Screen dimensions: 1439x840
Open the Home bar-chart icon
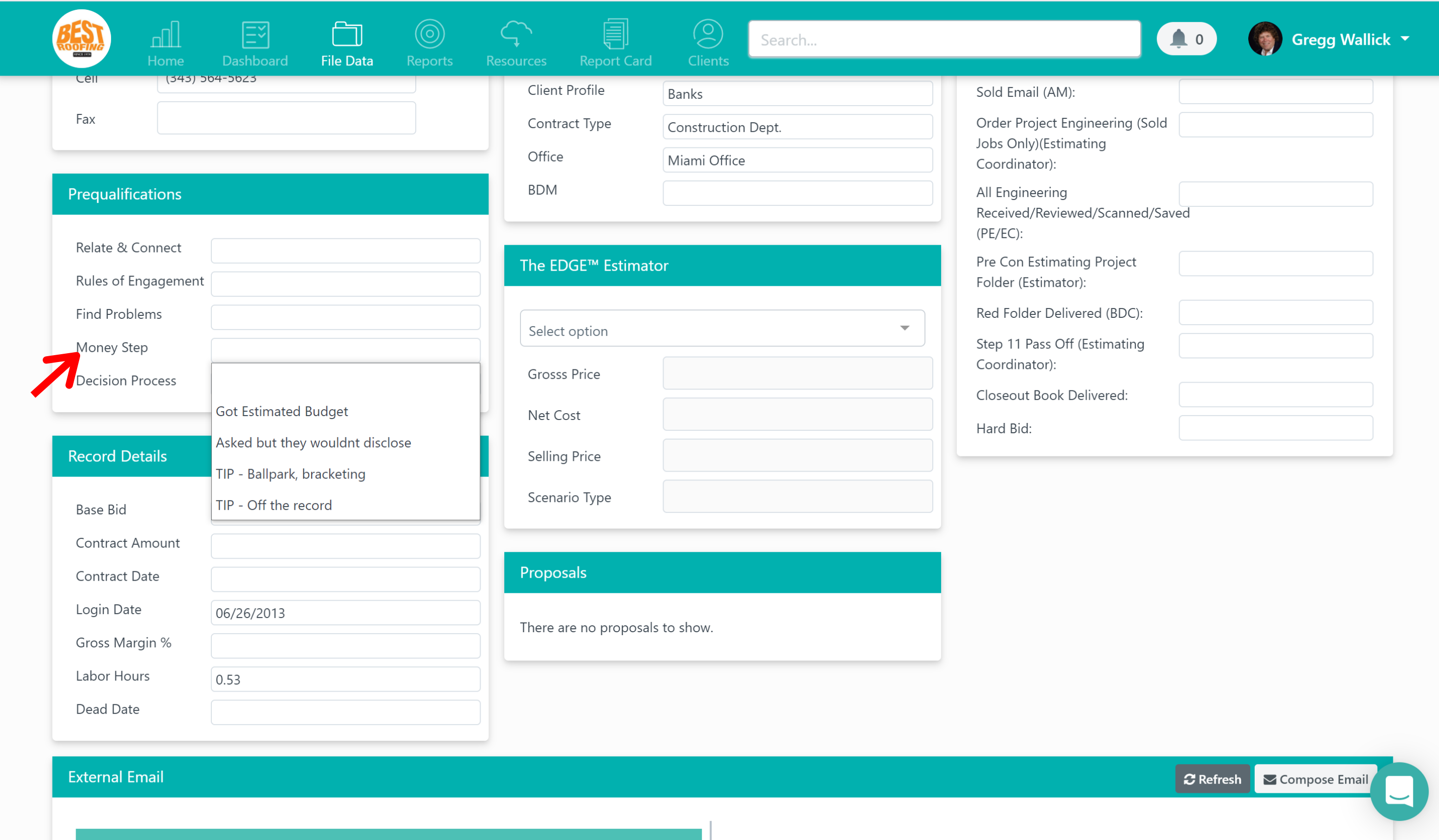[x=166, y=34]
